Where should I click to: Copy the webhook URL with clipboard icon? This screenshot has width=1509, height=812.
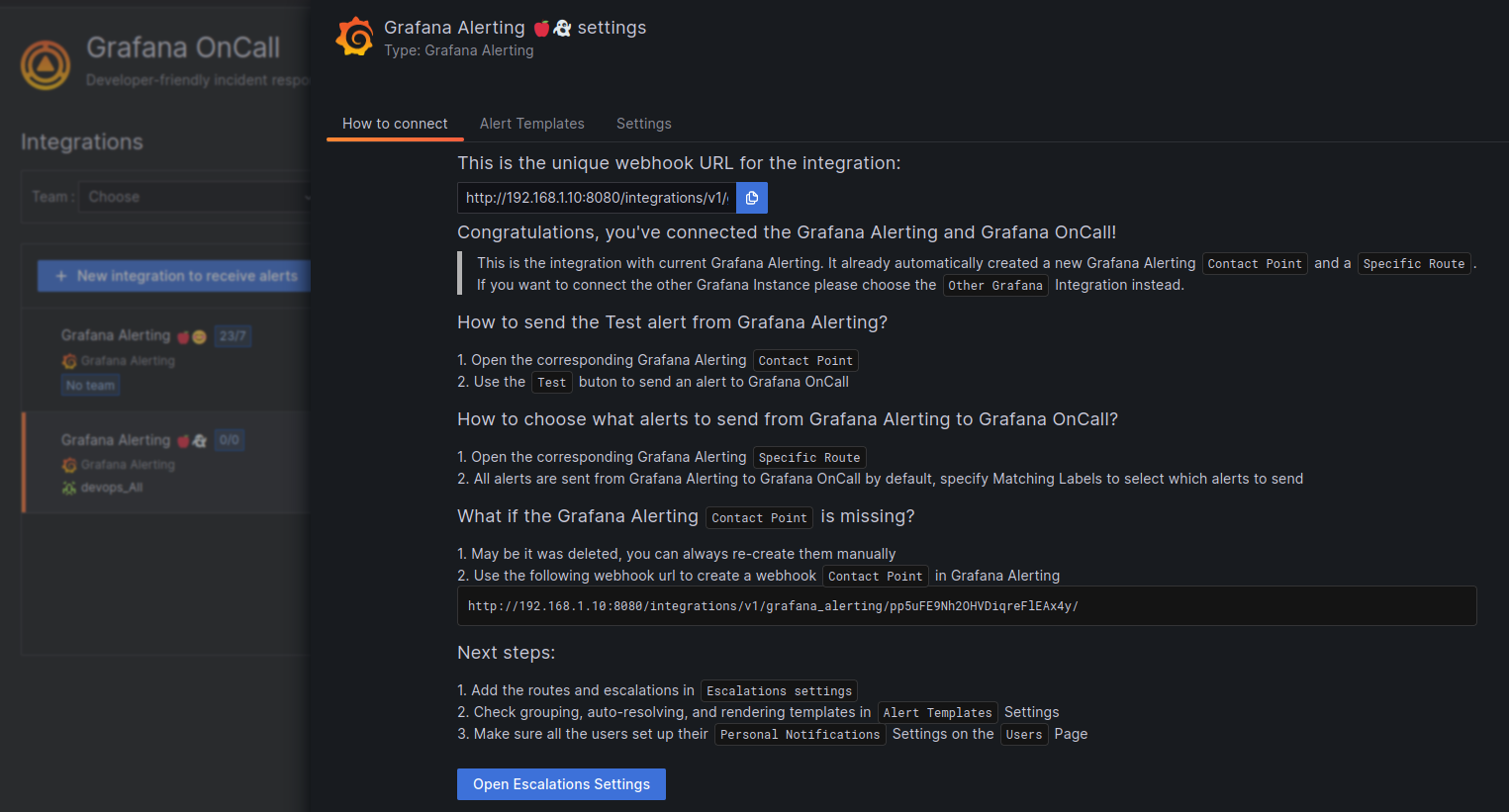coord(752,198)
